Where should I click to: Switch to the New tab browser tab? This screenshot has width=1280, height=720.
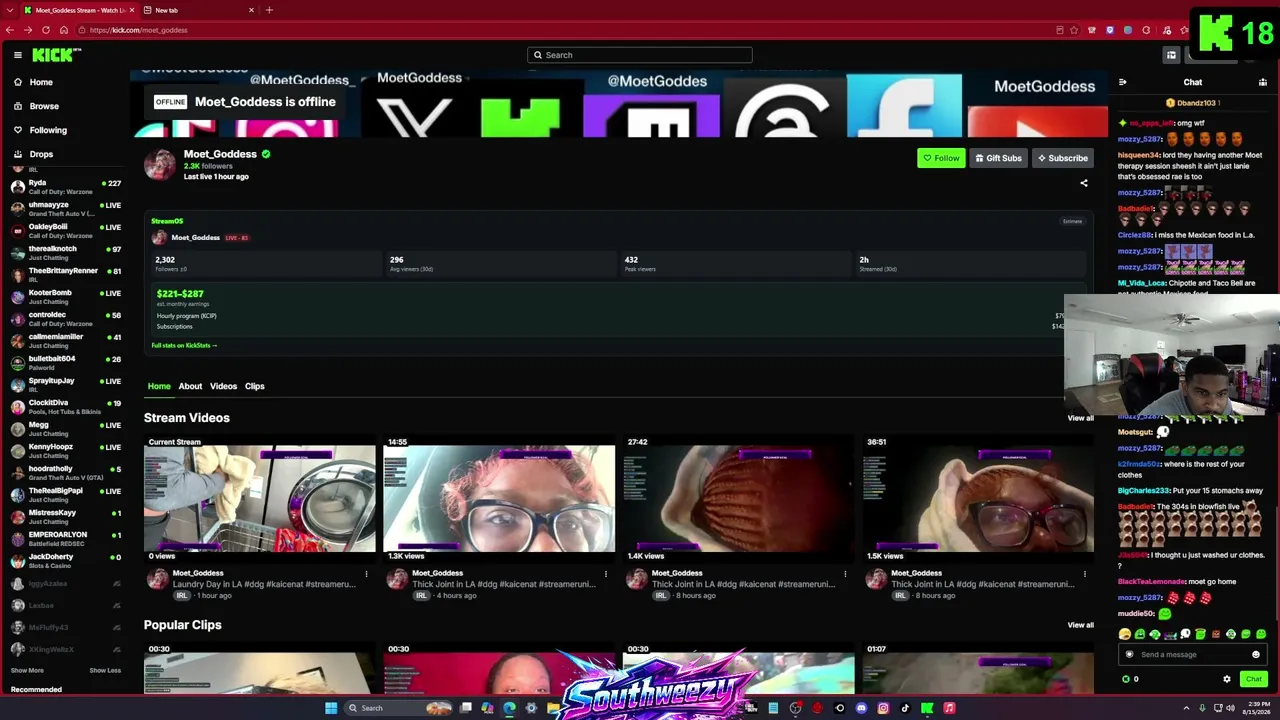[199, 10]
